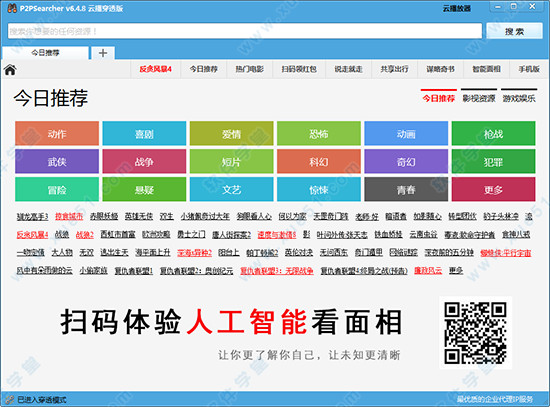Open 扫码领红包 in the navigation bar
The image size is (550, 407).
(299, 69)
